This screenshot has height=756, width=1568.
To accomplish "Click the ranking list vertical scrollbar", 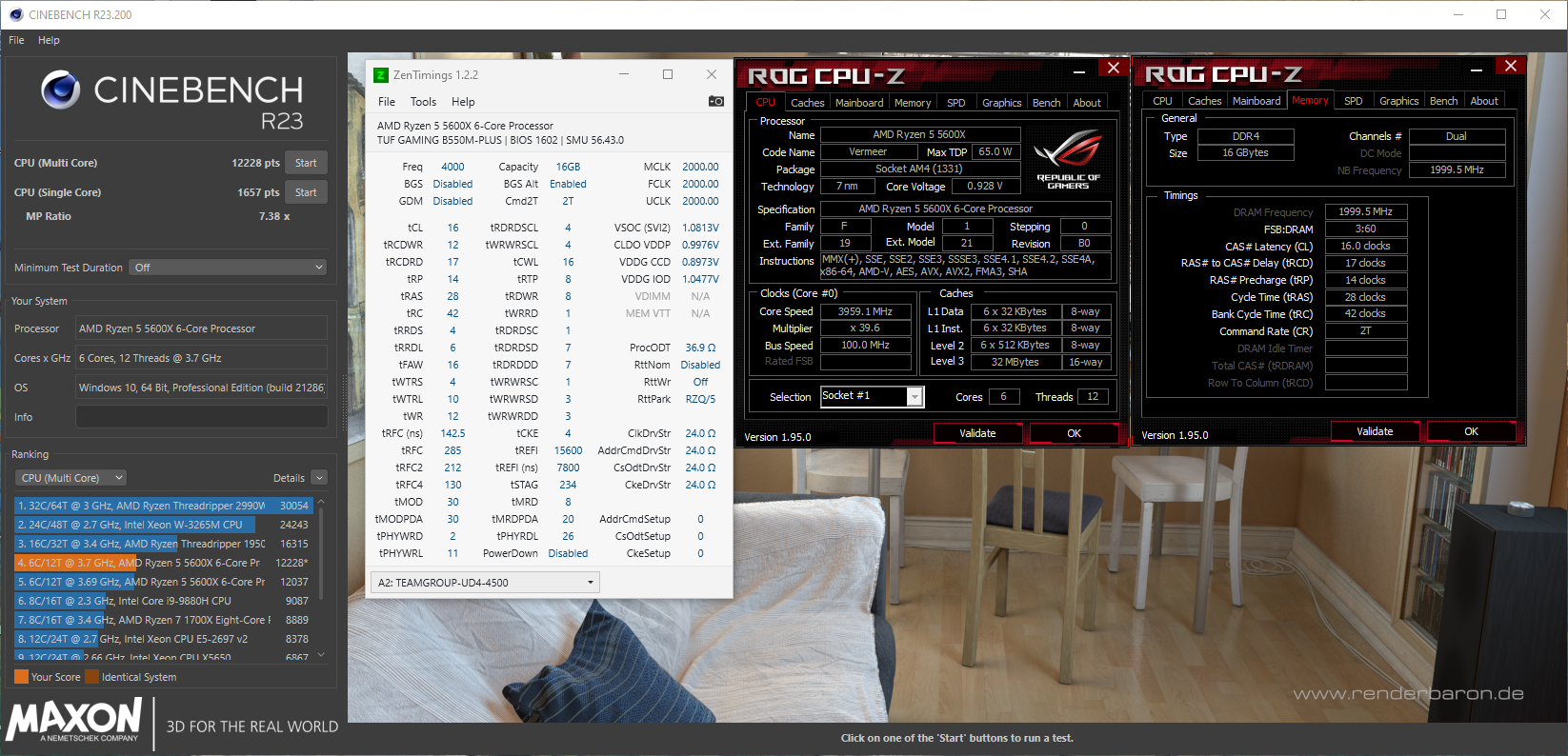I will click(x=321, y=552).
